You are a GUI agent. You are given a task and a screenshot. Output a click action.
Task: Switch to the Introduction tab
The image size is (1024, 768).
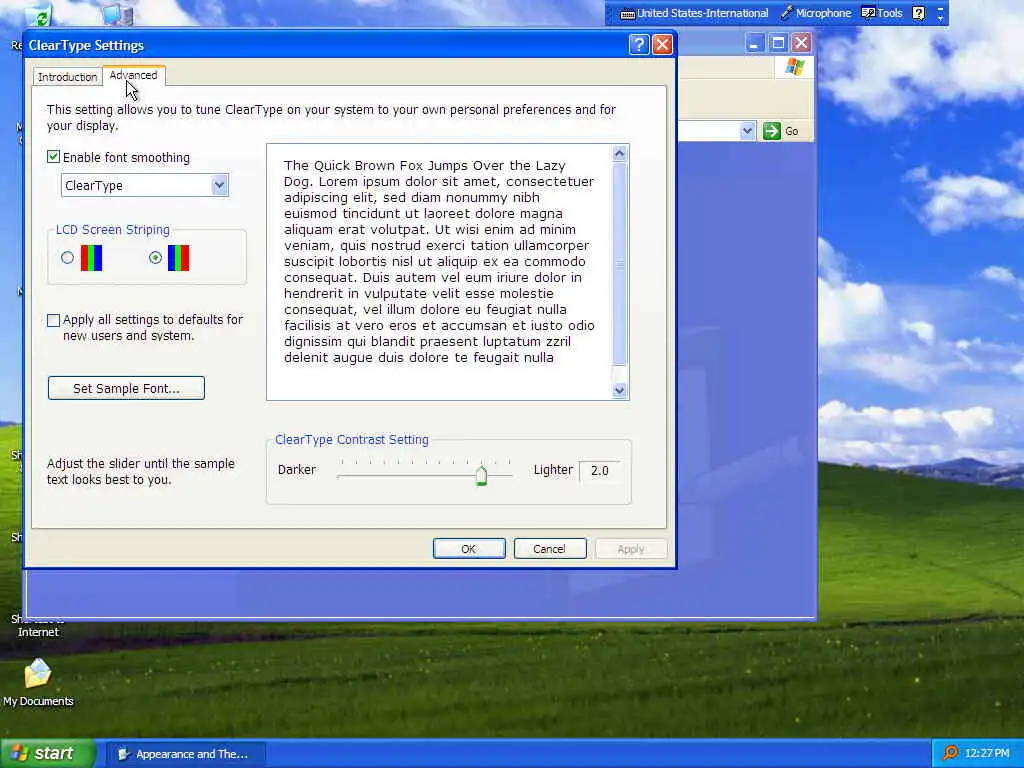tap(67, 76)
